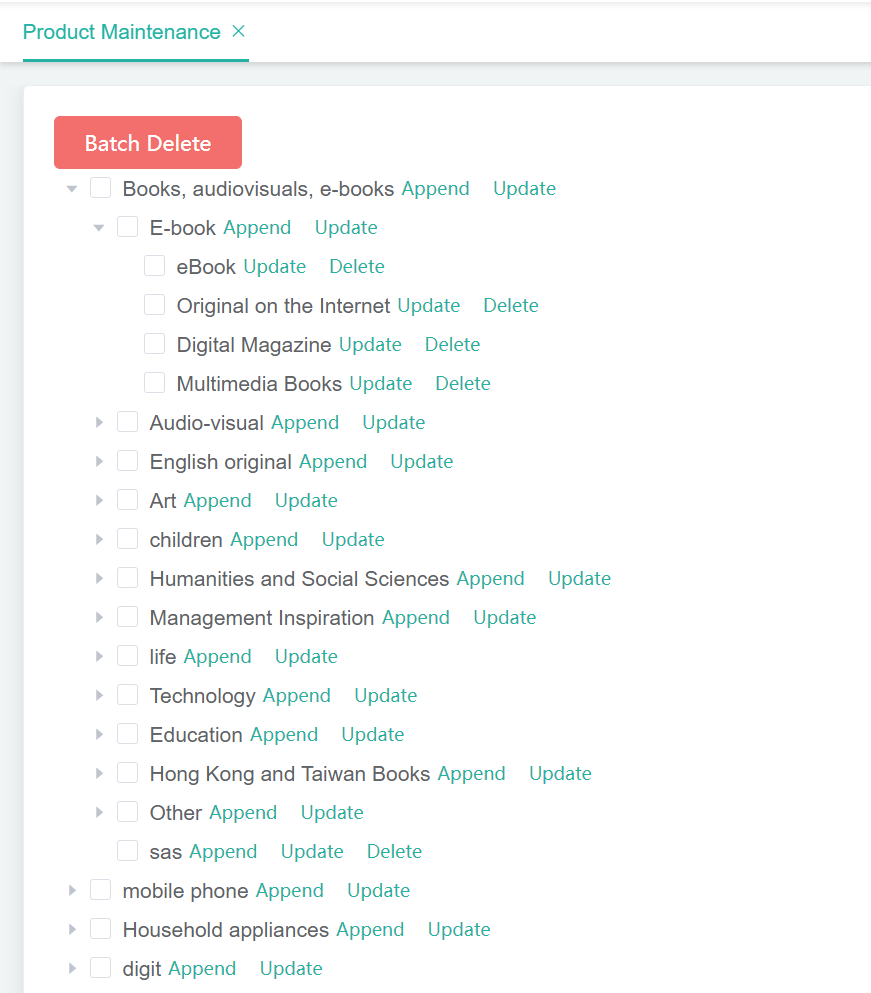Check the Books, audiovisuals, e-books checkbox
871x993 pixels.
pyautogui.click(x=101, y=187)
